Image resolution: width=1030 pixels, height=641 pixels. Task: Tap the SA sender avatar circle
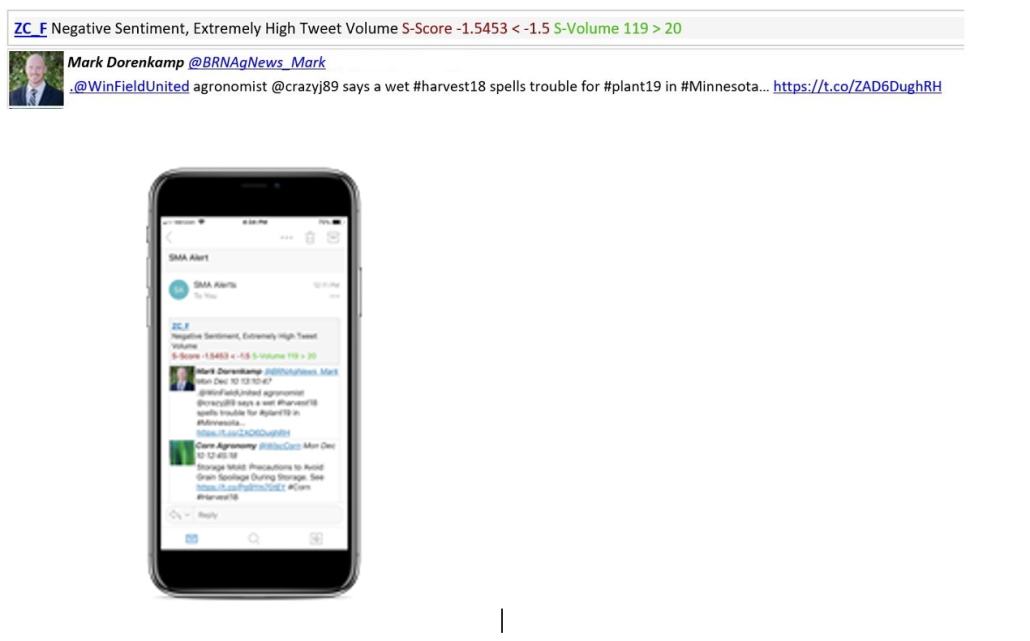pyautogui.click(x=179, y=290)
